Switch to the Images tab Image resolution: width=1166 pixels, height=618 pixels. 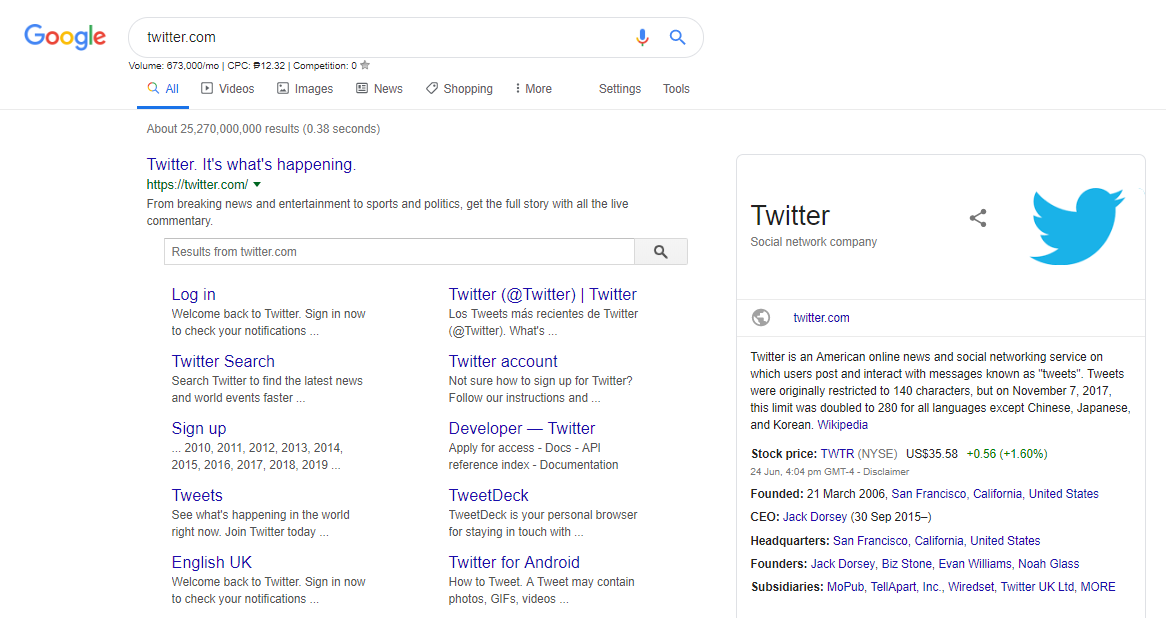coord(305,88)
